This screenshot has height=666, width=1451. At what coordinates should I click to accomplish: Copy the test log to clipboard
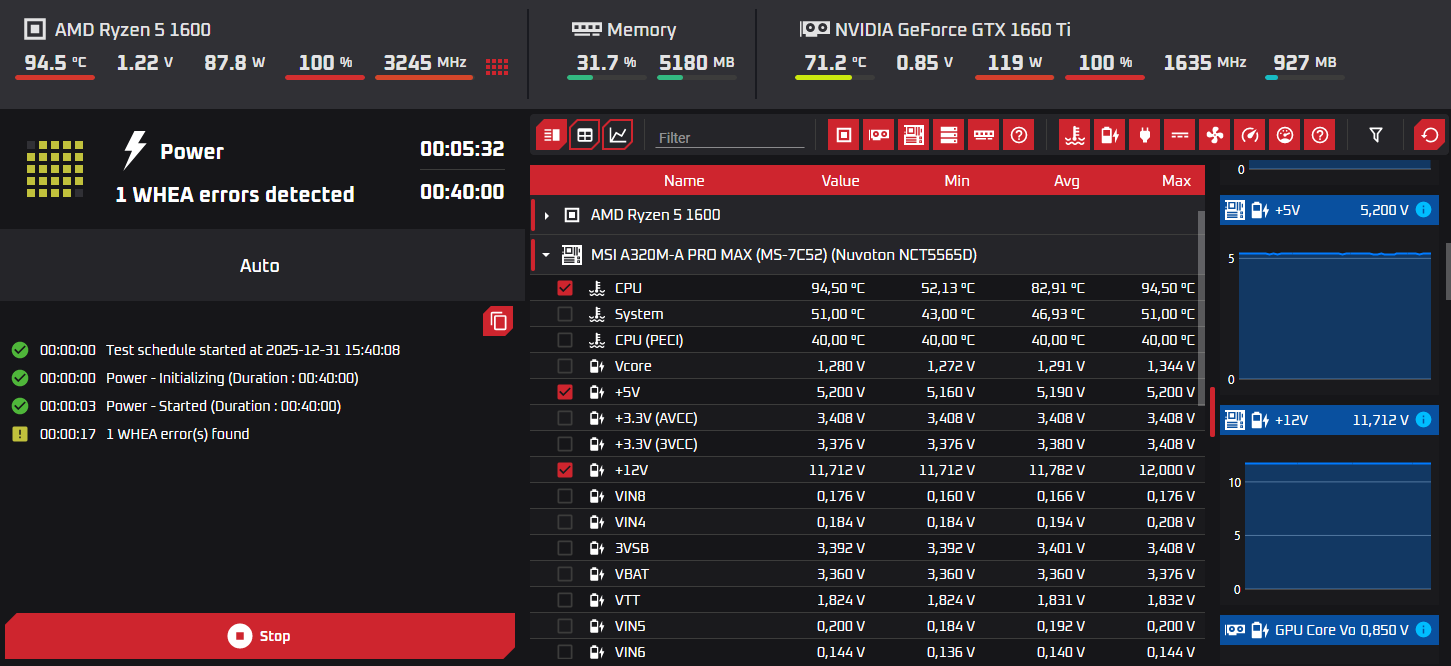(499, 322)
